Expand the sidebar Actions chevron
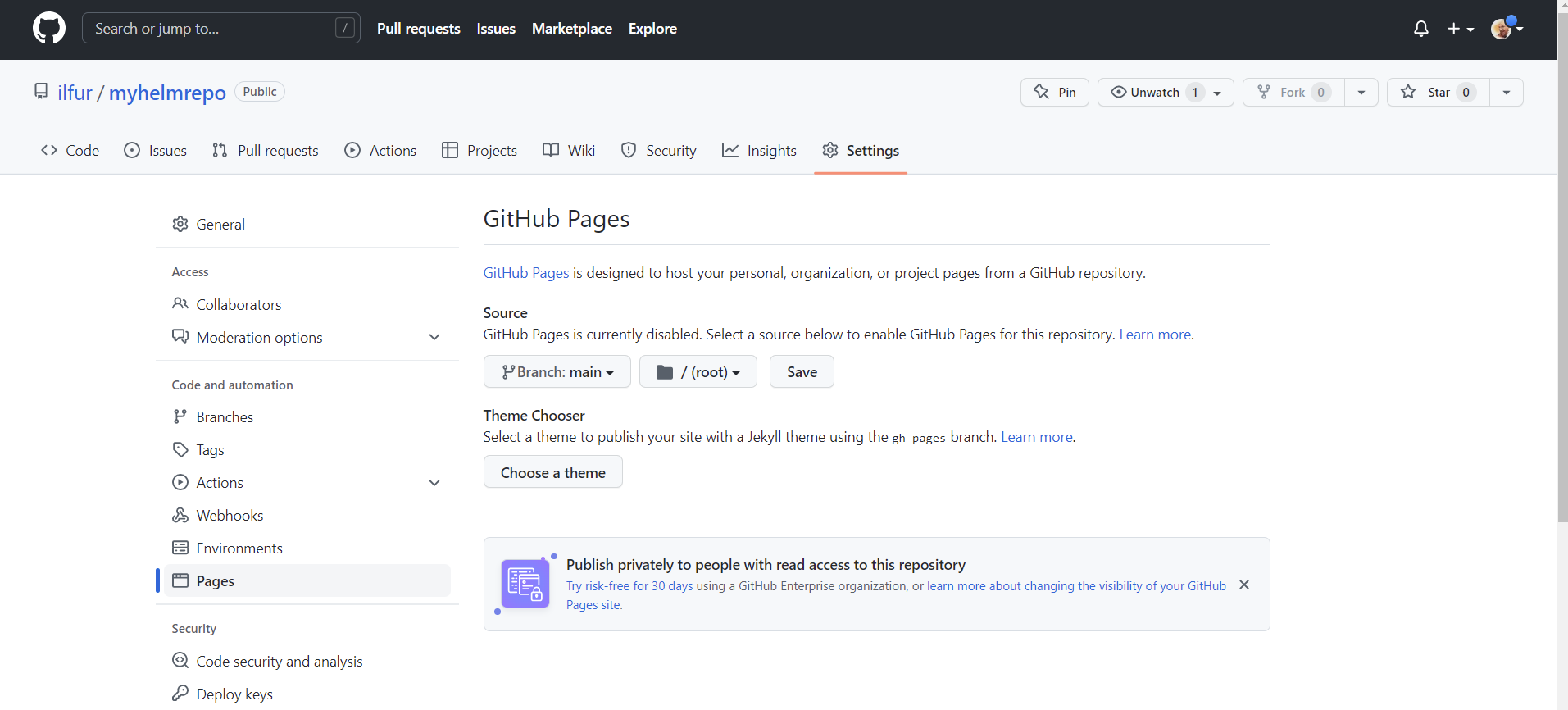 point(434,482)
